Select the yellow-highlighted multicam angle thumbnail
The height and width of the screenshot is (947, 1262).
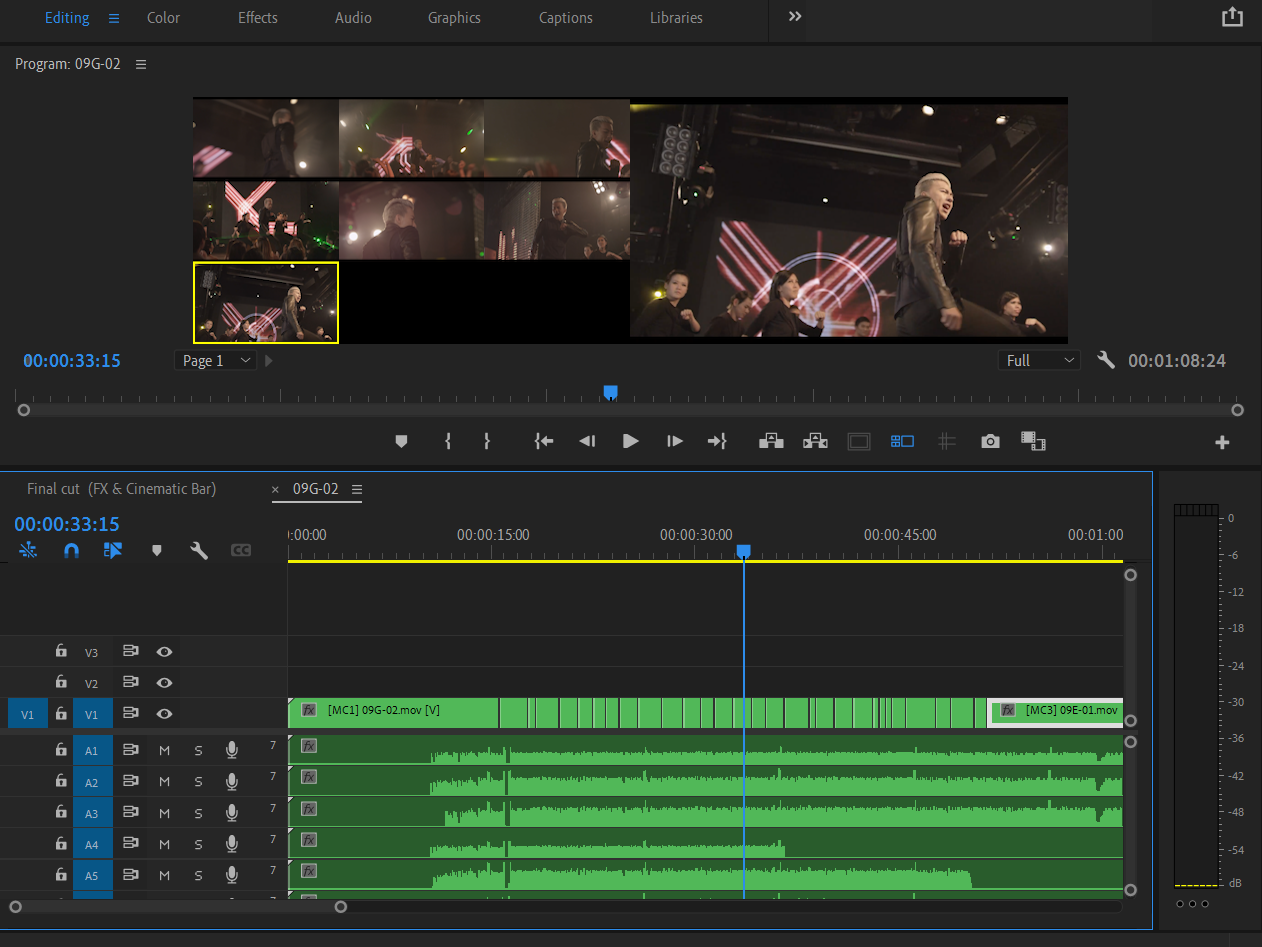(266, 303)
